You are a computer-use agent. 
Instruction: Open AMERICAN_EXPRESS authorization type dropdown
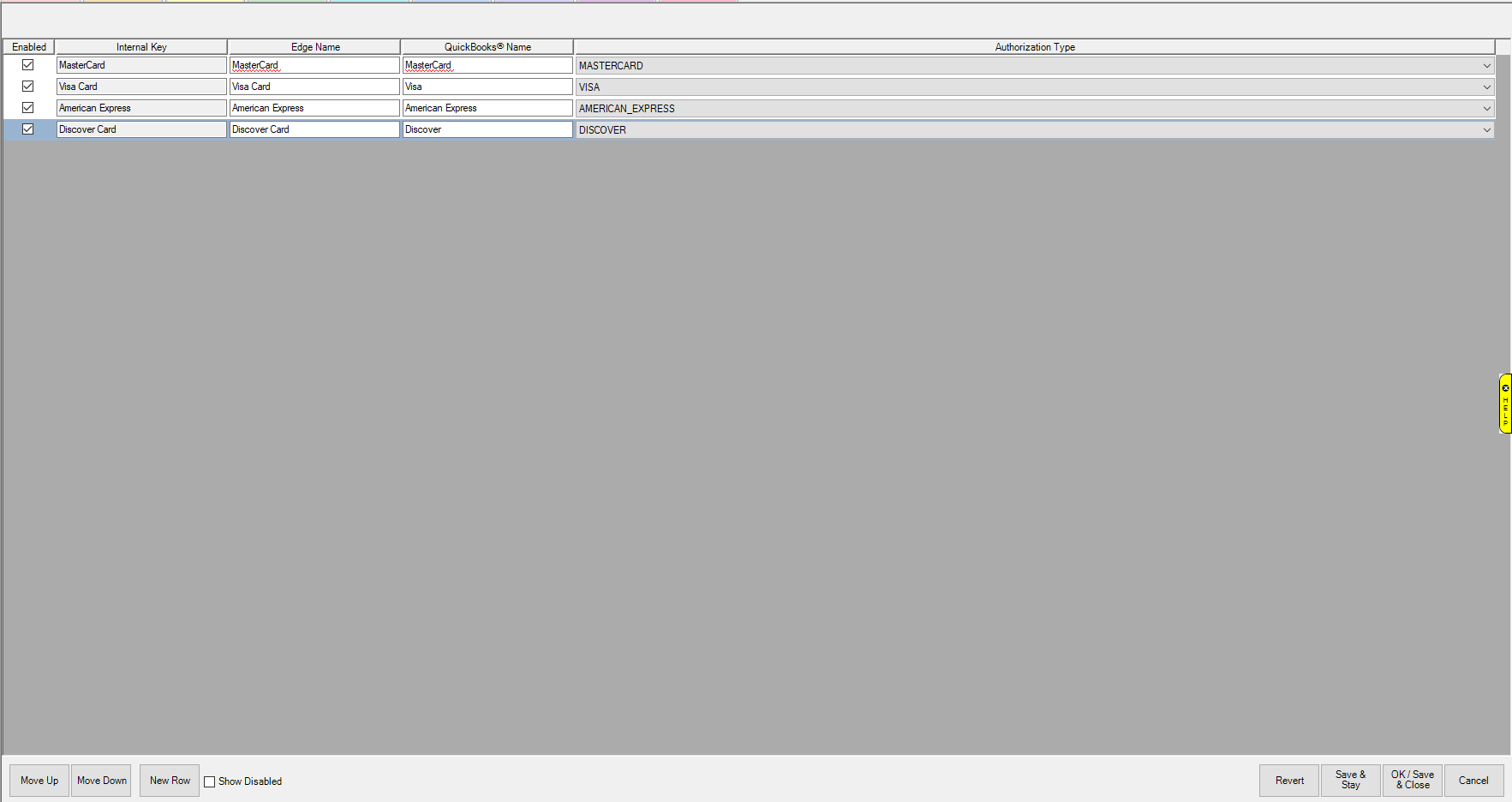tap(1486, 109)
